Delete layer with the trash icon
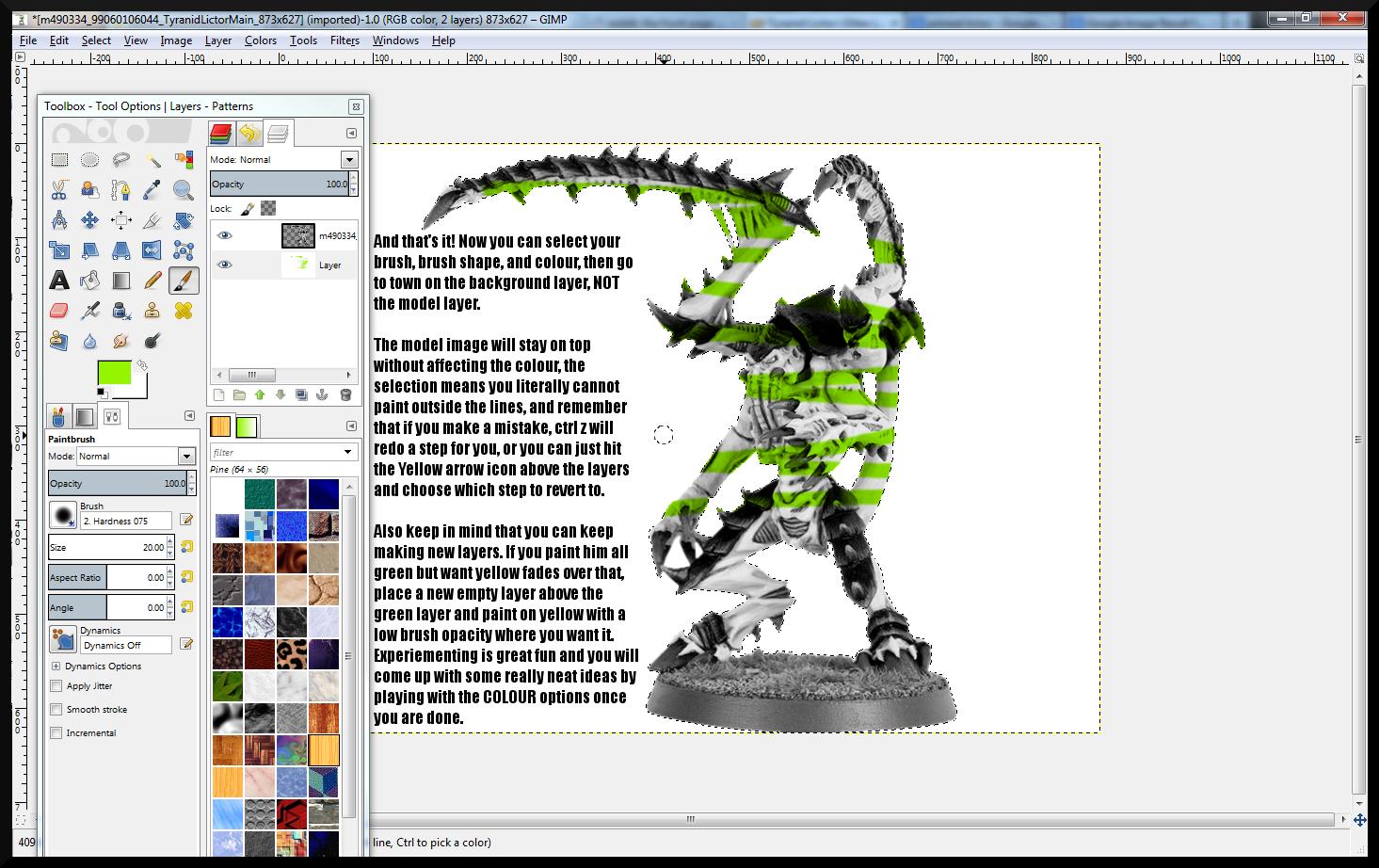The height and width of the screenshot is (868, 1379). point(345,395)
